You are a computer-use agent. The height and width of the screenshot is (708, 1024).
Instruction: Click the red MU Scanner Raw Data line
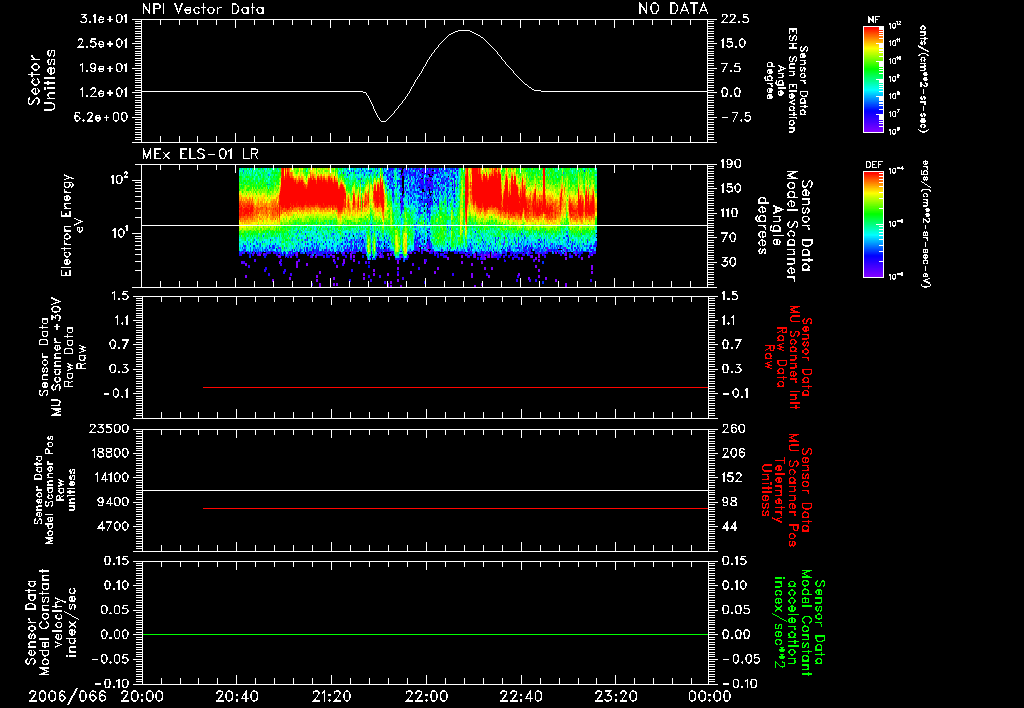tap(456, 387)
